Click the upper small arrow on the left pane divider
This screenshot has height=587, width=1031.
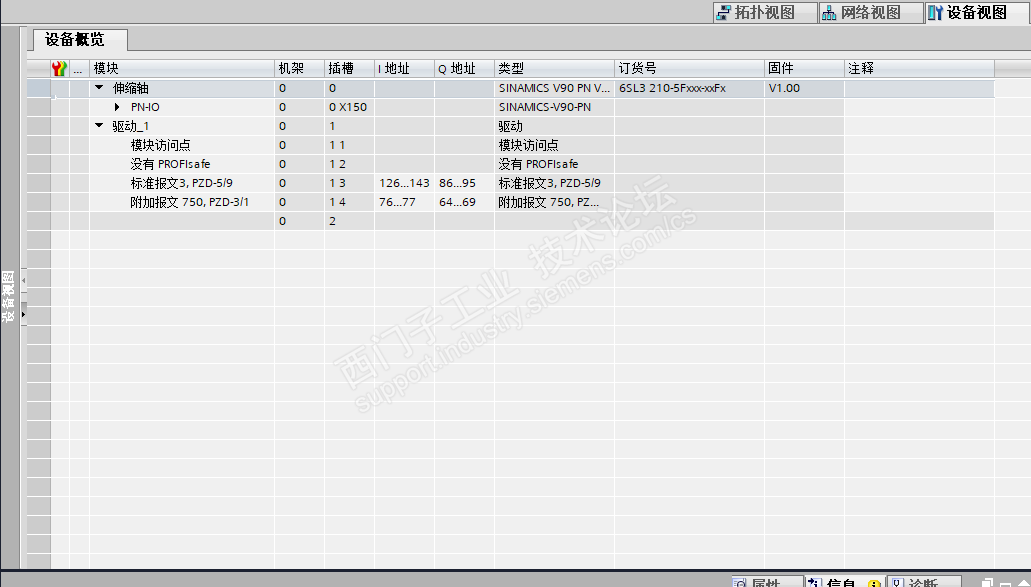[x=24, y=281]
